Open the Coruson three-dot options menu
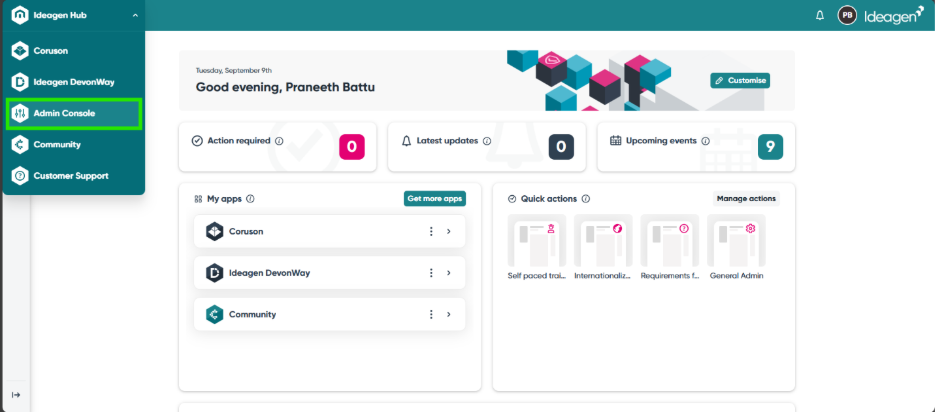The width and height of the screenshot is (936, 412). (431, 231)
